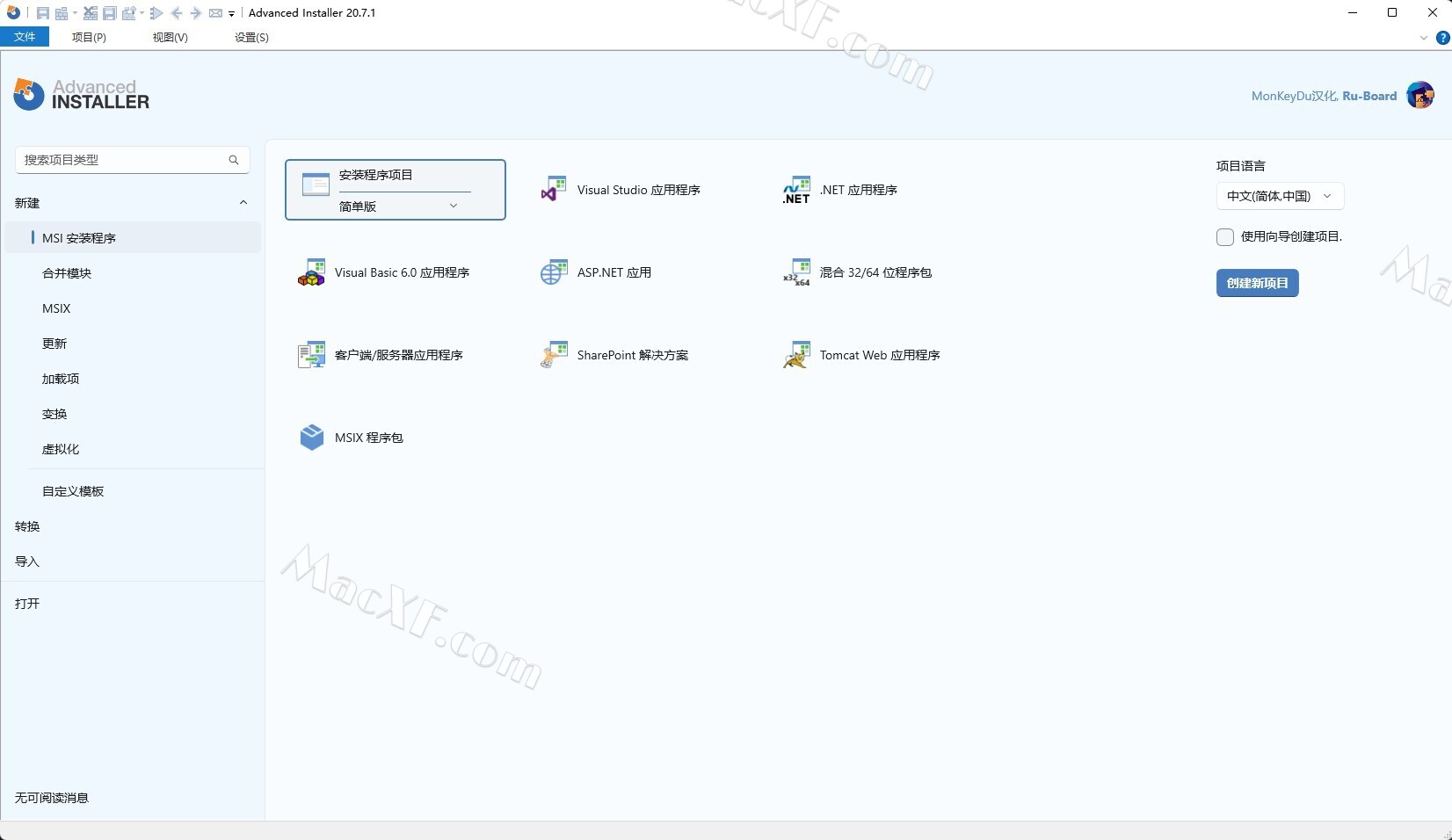The height and width of the screenshot is (840, 1452).
Task: Click the Options-build icon with light bulb
Action: [x=129, y=13]
